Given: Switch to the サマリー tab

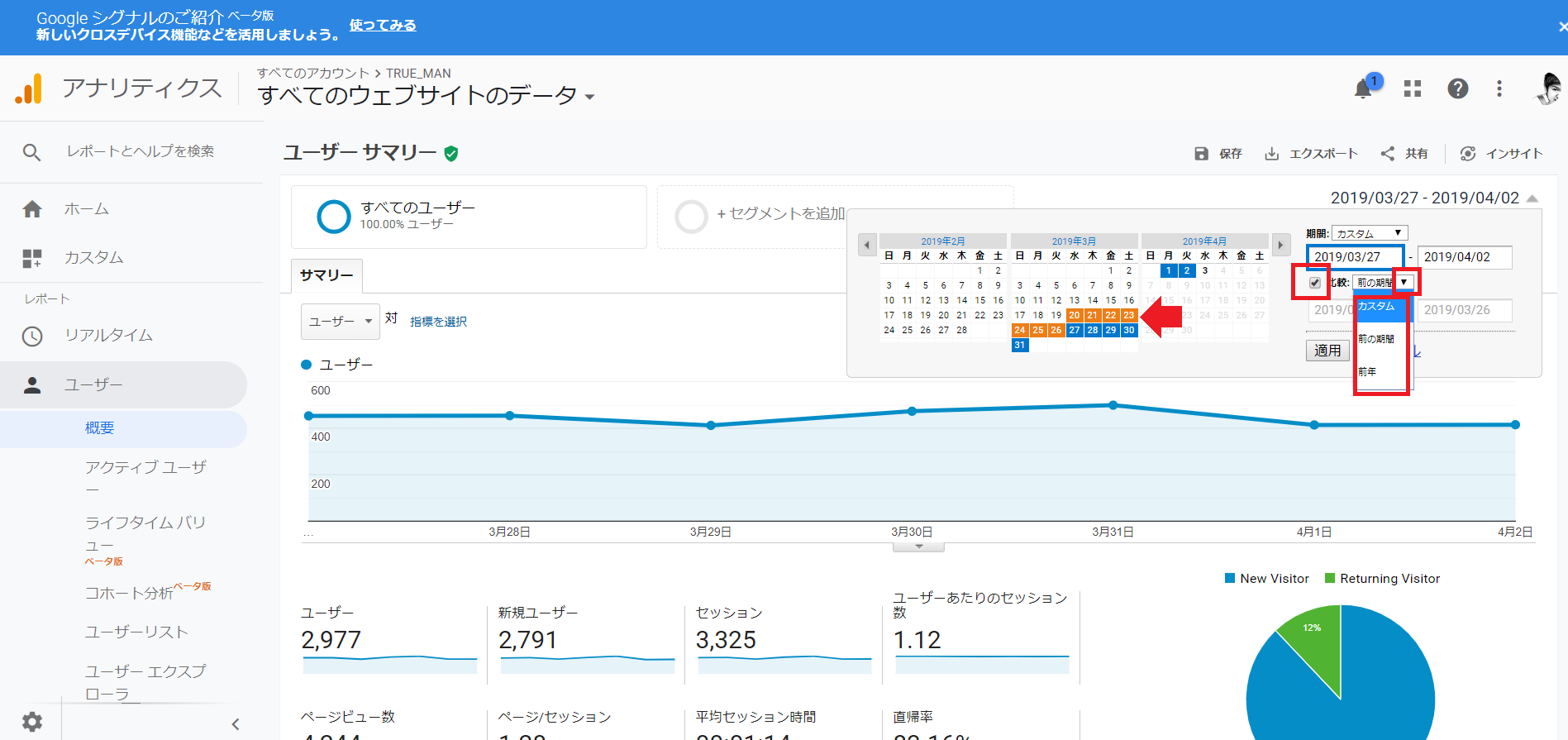Looking at the screenshot, I should (326, 275).
